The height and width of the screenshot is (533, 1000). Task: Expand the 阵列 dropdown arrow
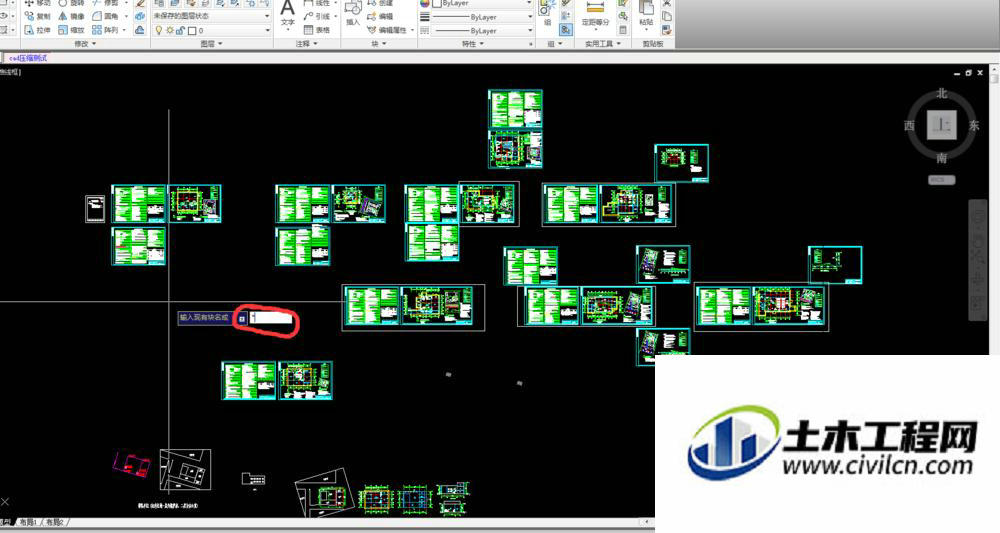[x=124, y=30]
